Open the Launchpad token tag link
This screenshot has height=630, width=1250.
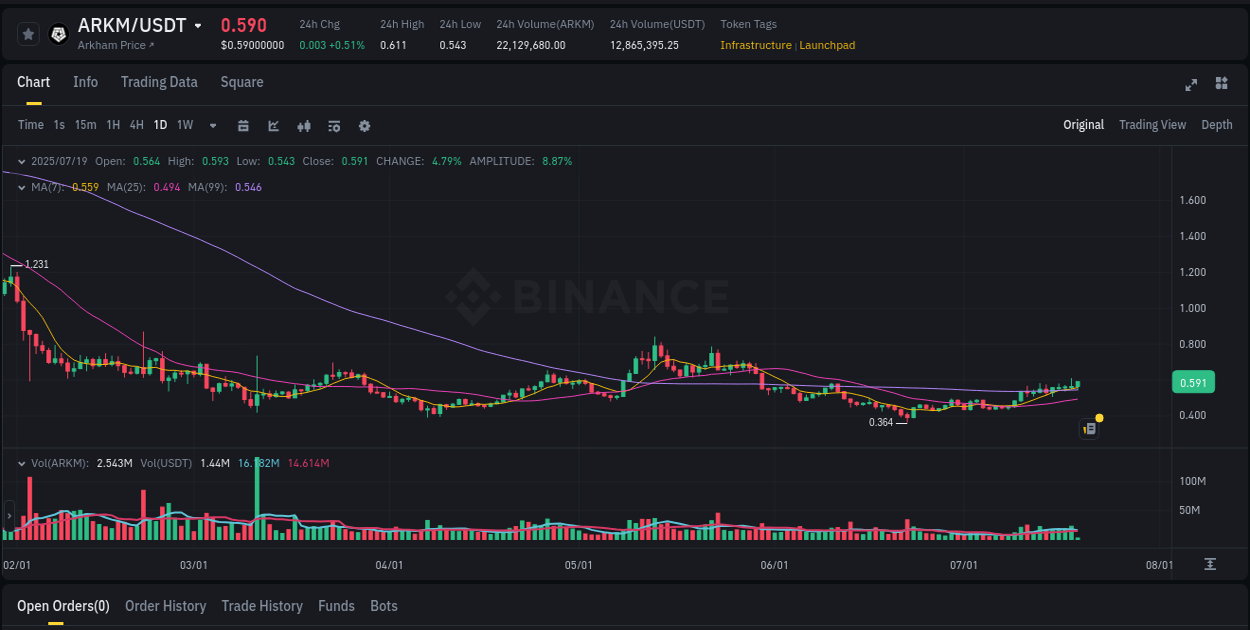827,45
